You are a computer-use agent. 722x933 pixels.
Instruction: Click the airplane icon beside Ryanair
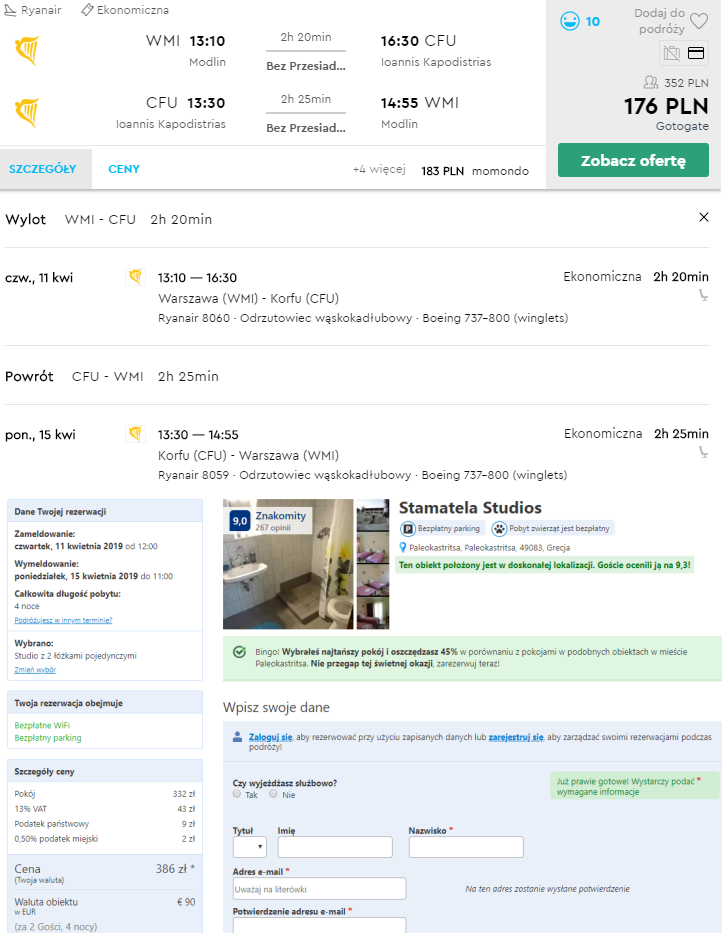[10, 10]
